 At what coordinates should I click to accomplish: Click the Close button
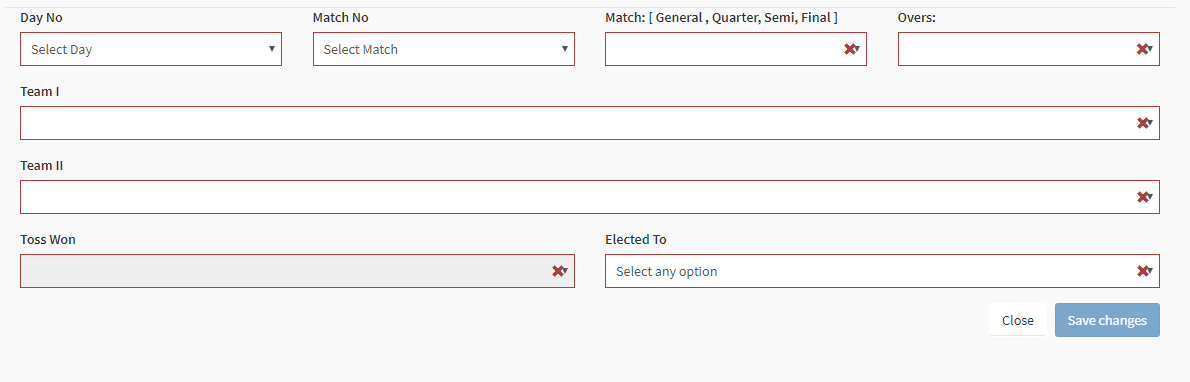coord(1017,320)
